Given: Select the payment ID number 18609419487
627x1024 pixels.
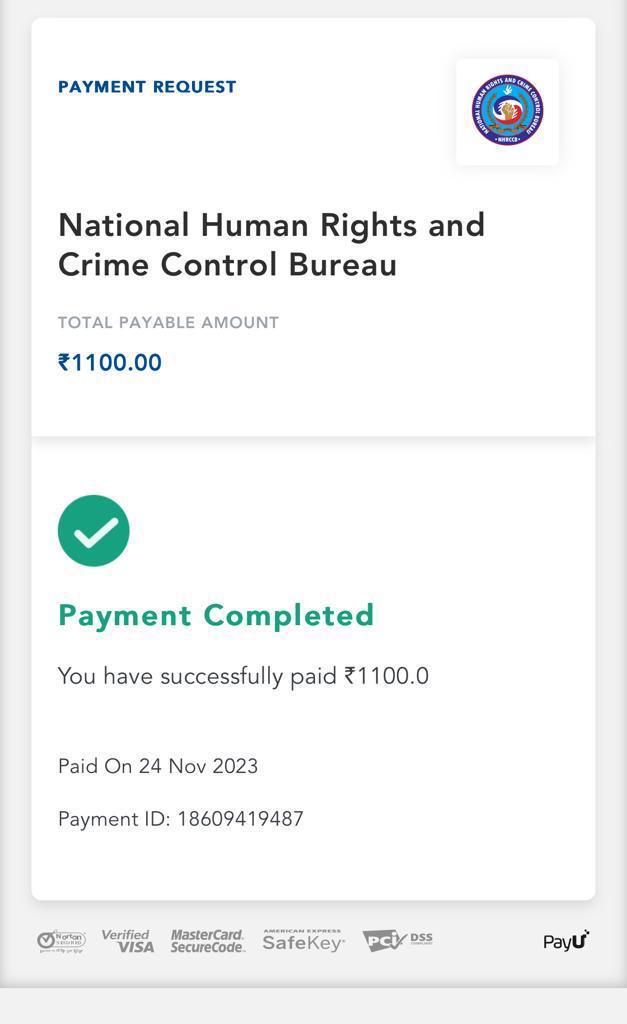Looking at the screenshot, I should [240, 819].
